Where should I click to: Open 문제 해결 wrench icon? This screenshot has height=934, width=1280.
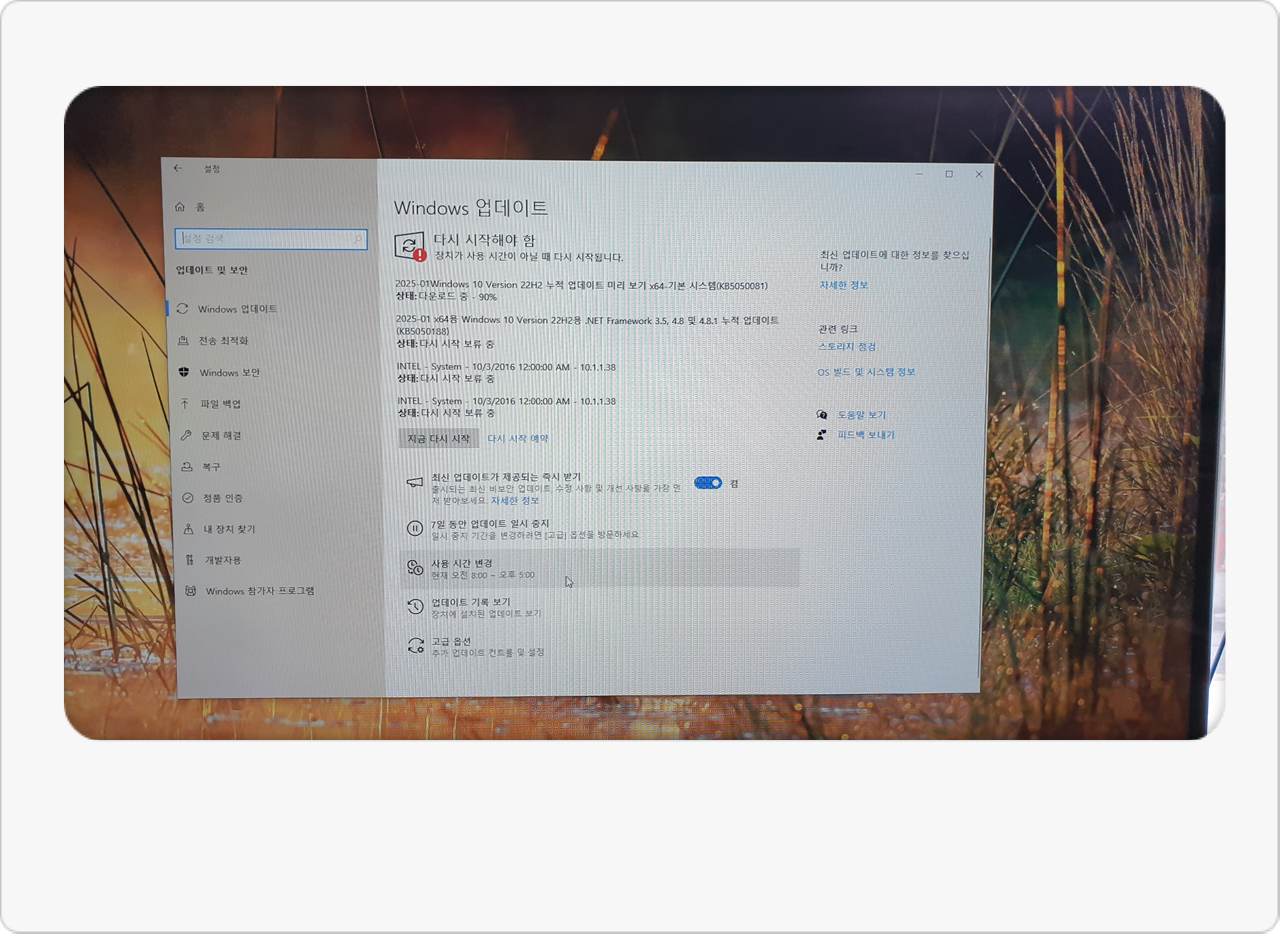click(186, 435)
